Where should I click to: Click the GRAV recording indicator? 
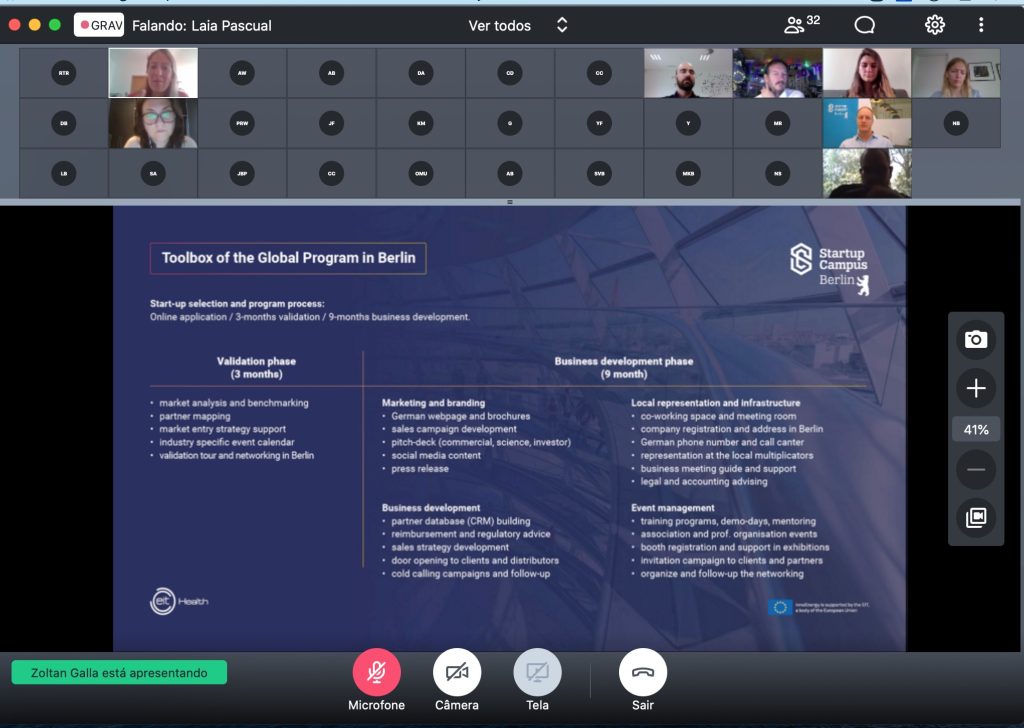click(99, 25)
